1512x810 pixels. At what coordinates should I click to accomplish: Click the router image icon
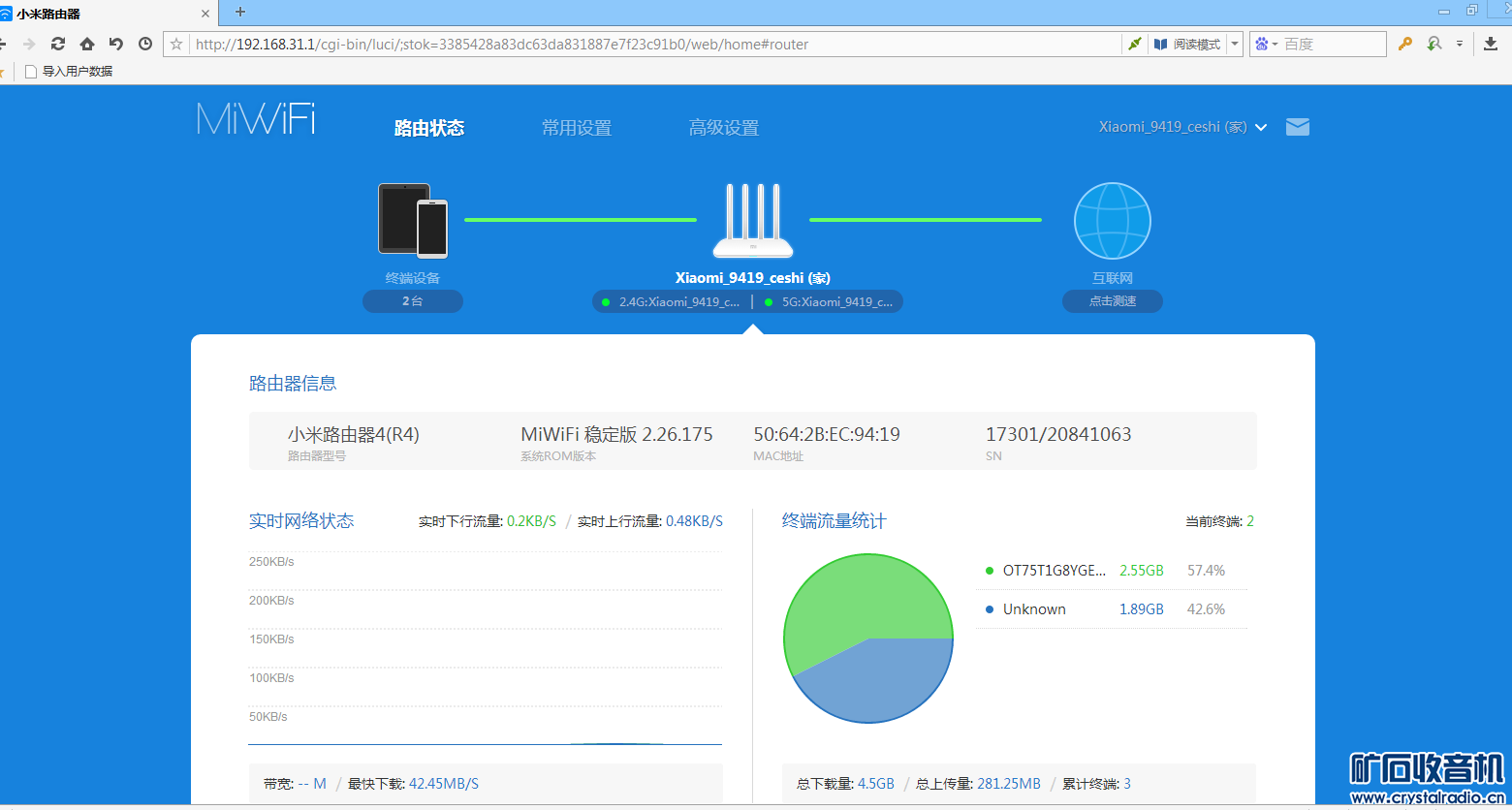coord(753,221)
